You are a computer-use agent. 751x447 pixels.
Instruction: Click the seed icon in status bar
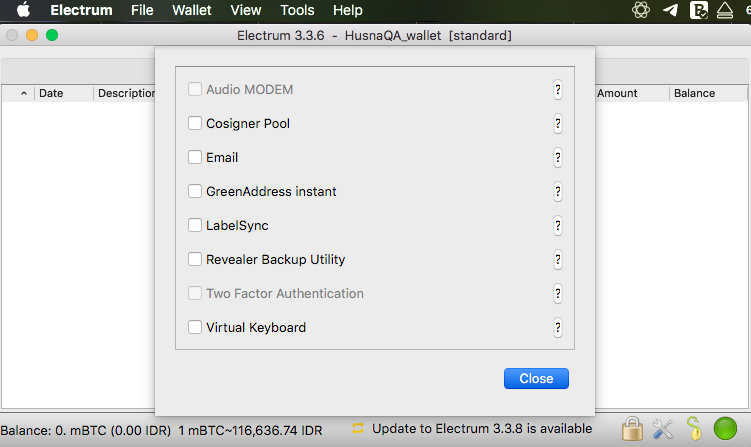tap(694, 428)
